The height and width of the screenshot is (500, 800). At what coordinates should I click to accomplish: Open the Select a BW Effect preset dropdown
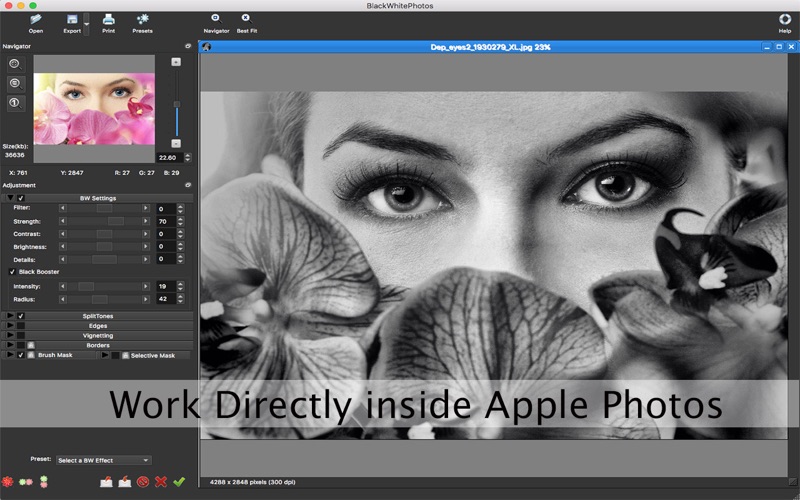coord(104,460)
